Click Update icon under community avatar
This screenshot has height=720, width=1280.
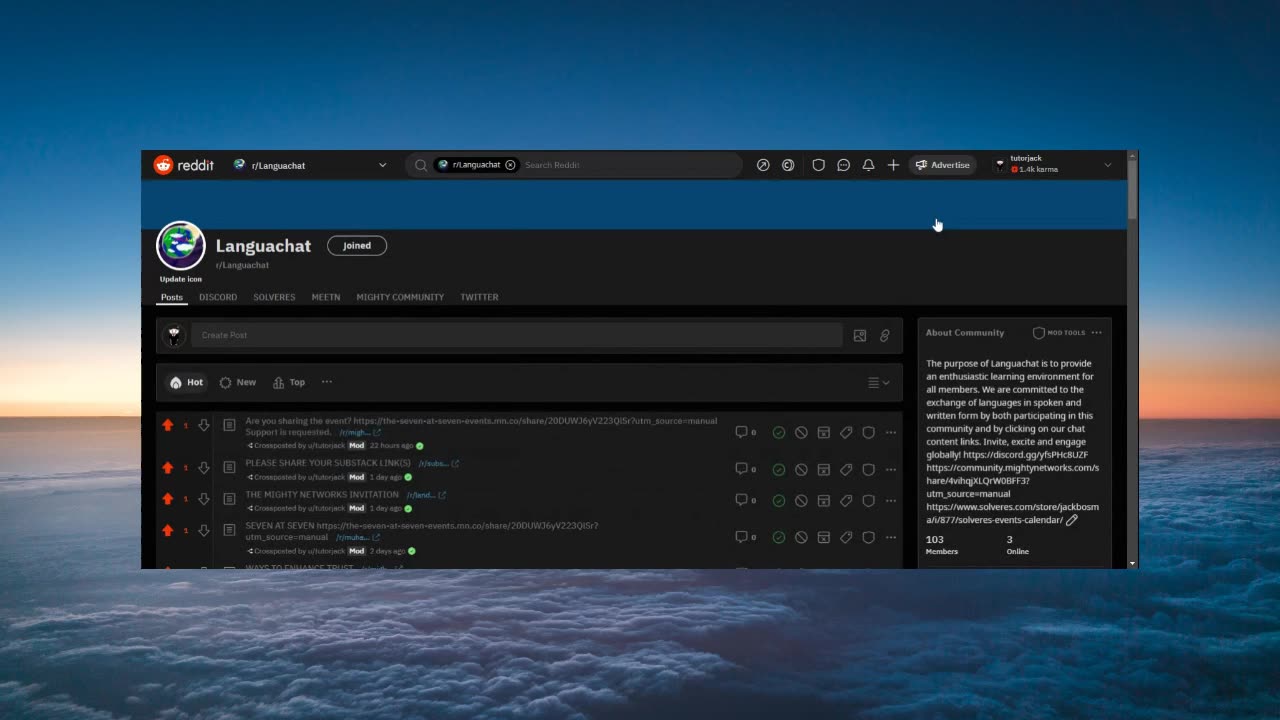pyautogui.click(x=181, y=279)
